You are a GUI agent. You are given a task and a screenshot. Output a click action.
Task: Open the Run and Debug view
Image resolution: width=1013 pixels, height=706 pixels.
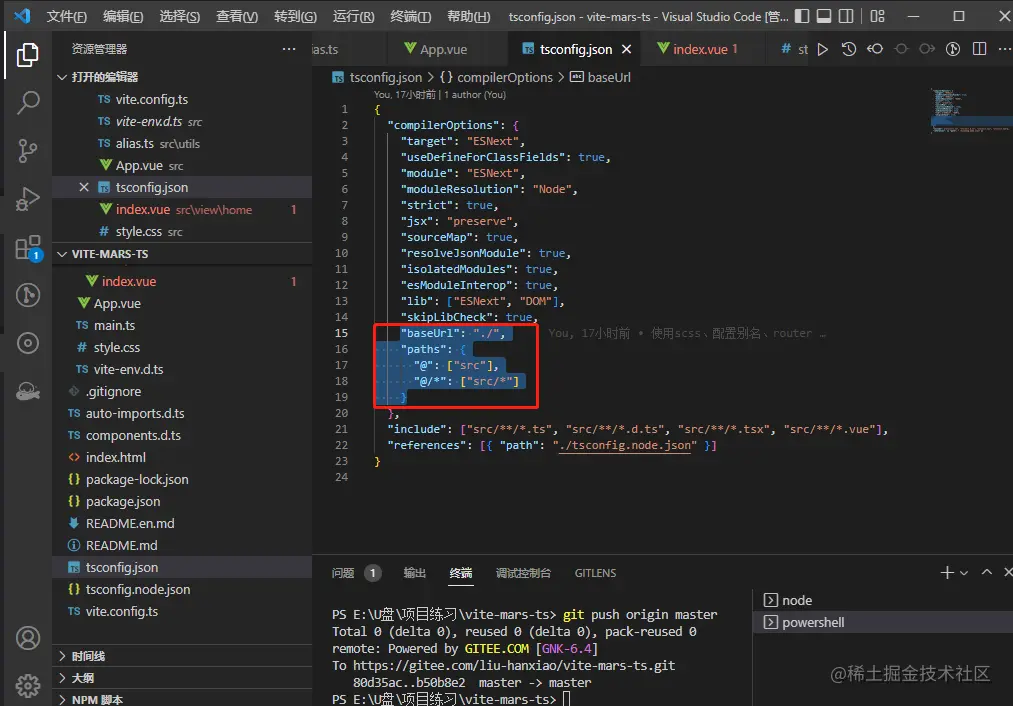click(28, 199)
